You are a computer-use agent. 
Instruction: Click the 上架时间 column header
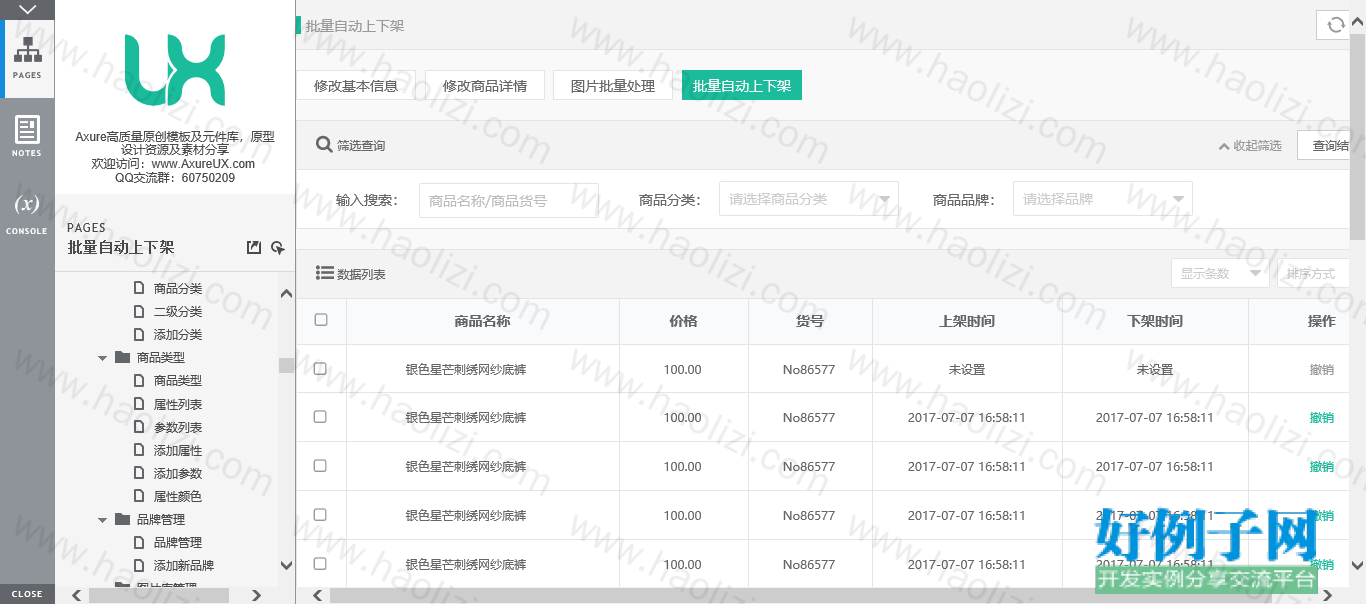pyautogui.click(x=967, y=321)
